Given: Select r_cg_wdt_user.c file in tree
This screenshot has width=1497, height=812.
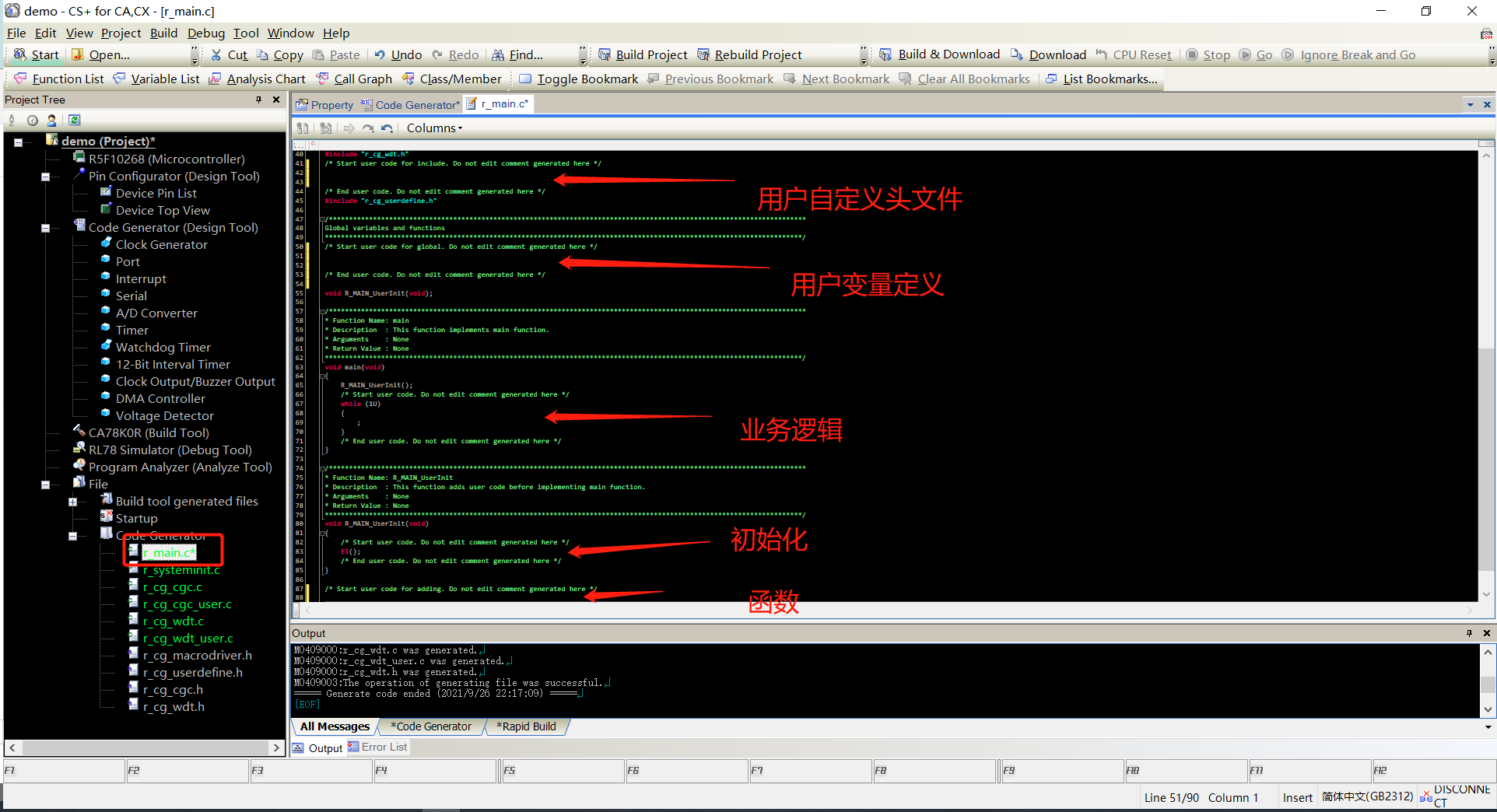Looking at the screenshot, I should coord(188,638).
